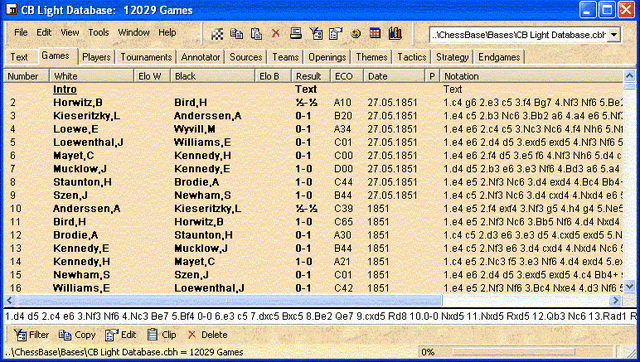Sort by the ECO column header
Screen dimensions: 640x362
347,76
